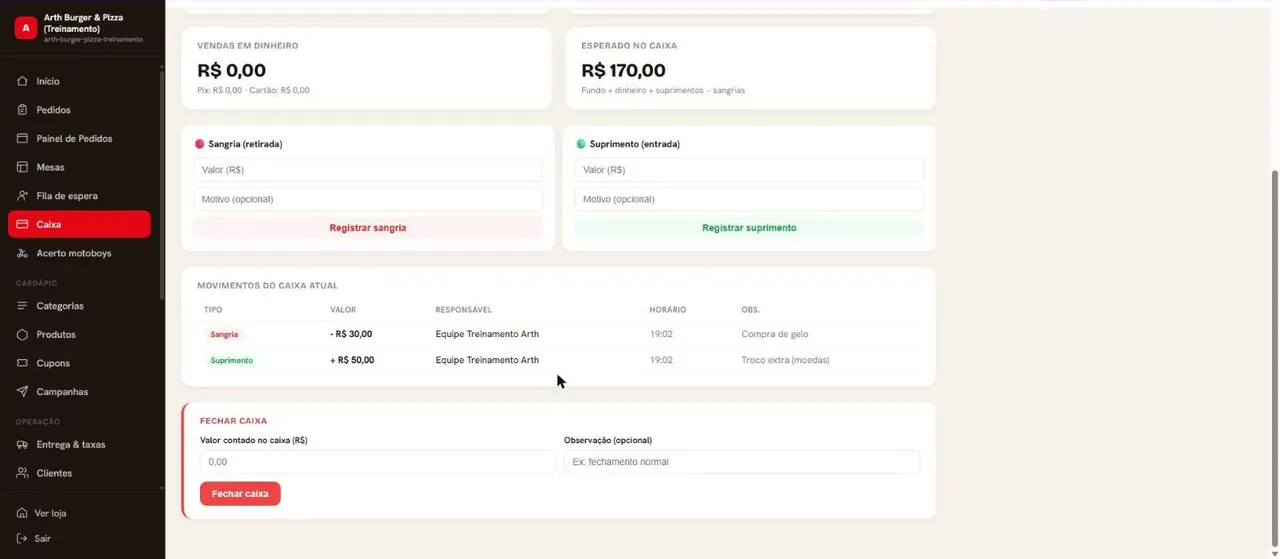The width and height of the screenshot is (1280, 559).
Task: Click Sair to log out
Action: point(42,538)
